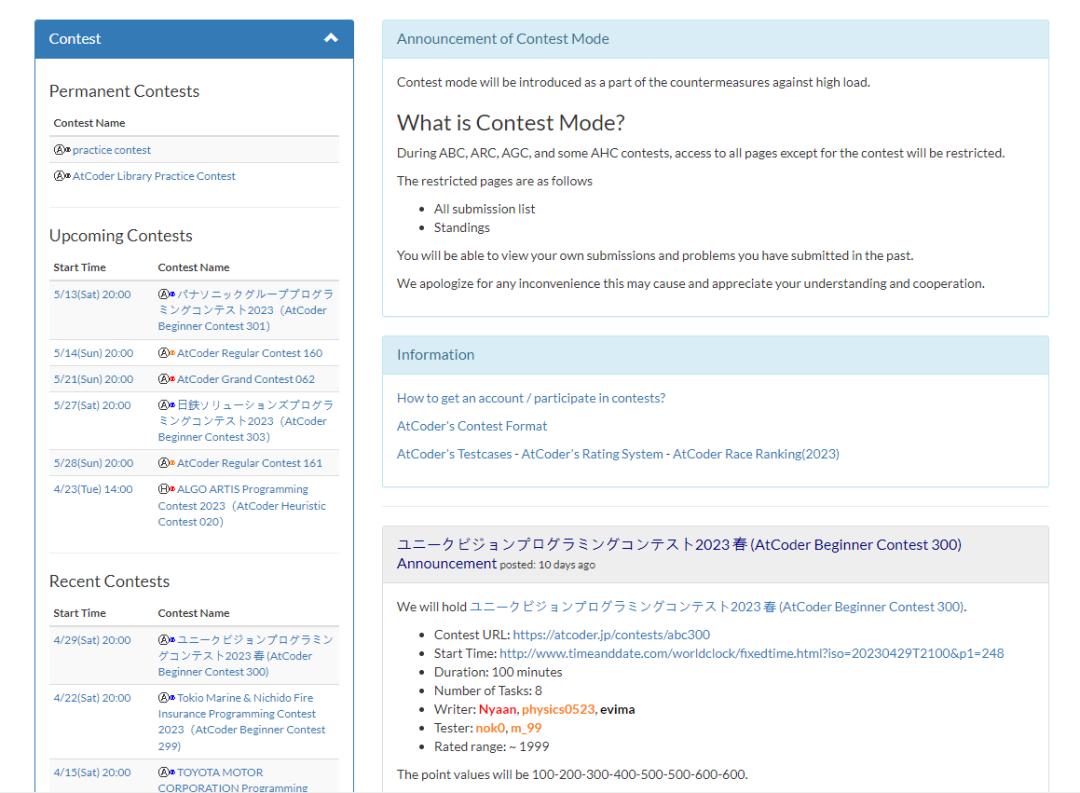View writer physics0523's profile
1080x793 pixels.
558,709
